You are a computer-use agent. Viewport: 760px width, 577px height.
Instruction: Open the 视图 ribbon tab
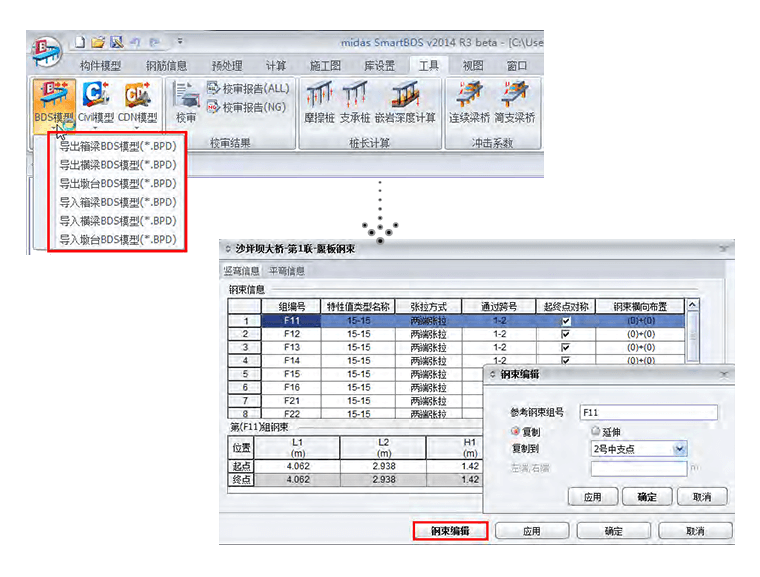tap(473, 65)
